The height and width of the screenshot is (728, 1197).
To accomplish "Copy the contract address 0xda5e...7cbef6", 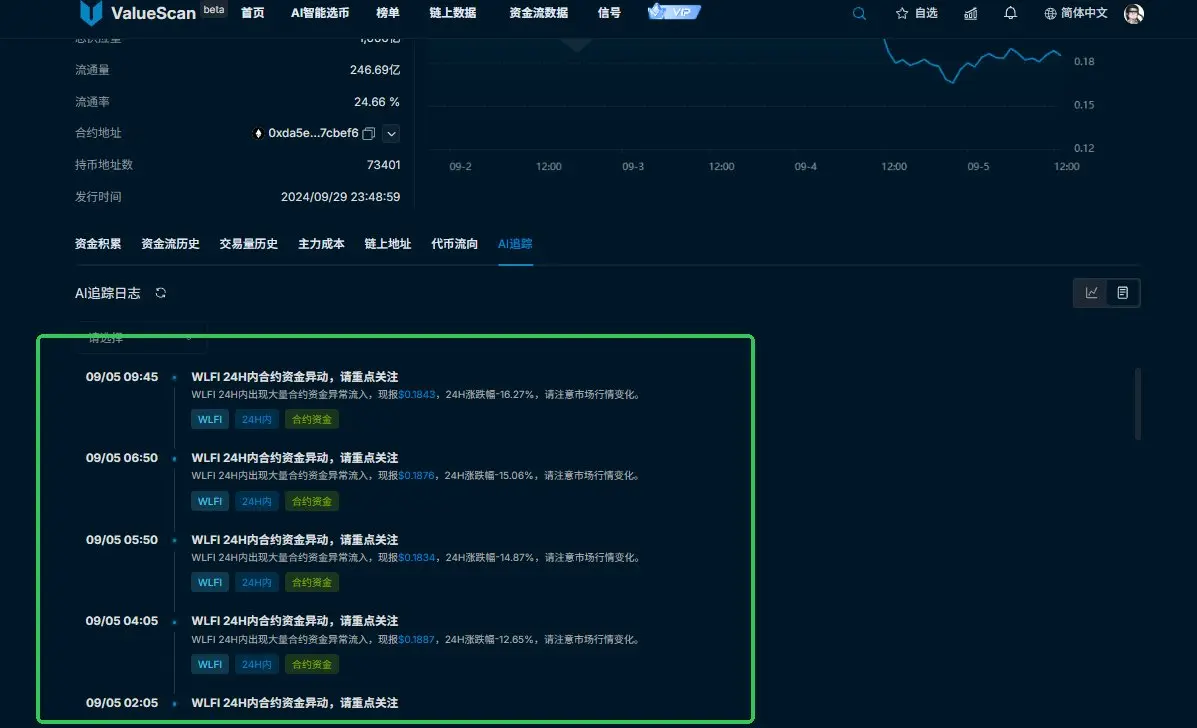I will pos(369,134).
